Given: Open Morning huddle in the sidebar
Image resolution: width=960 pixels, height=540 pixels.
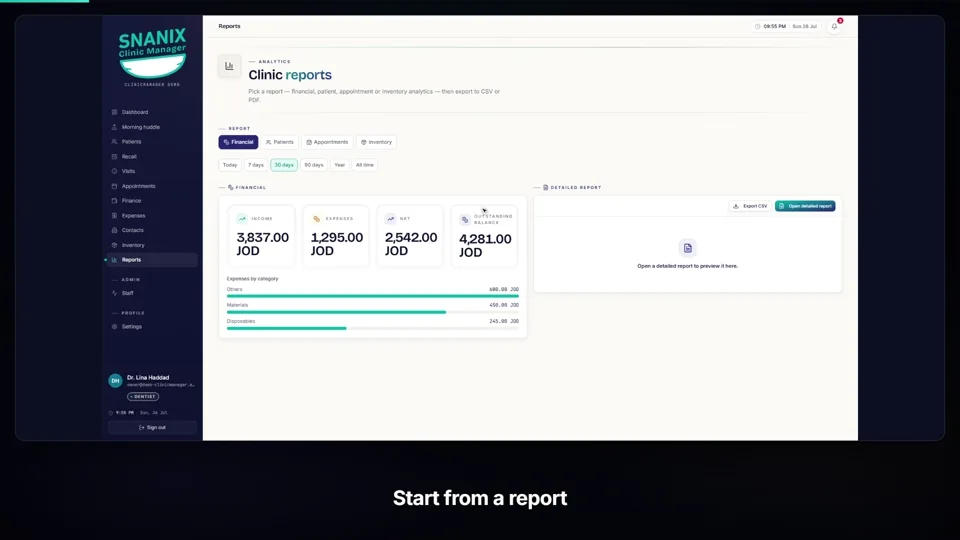Looking at the screenshot, I should (152, 127).
